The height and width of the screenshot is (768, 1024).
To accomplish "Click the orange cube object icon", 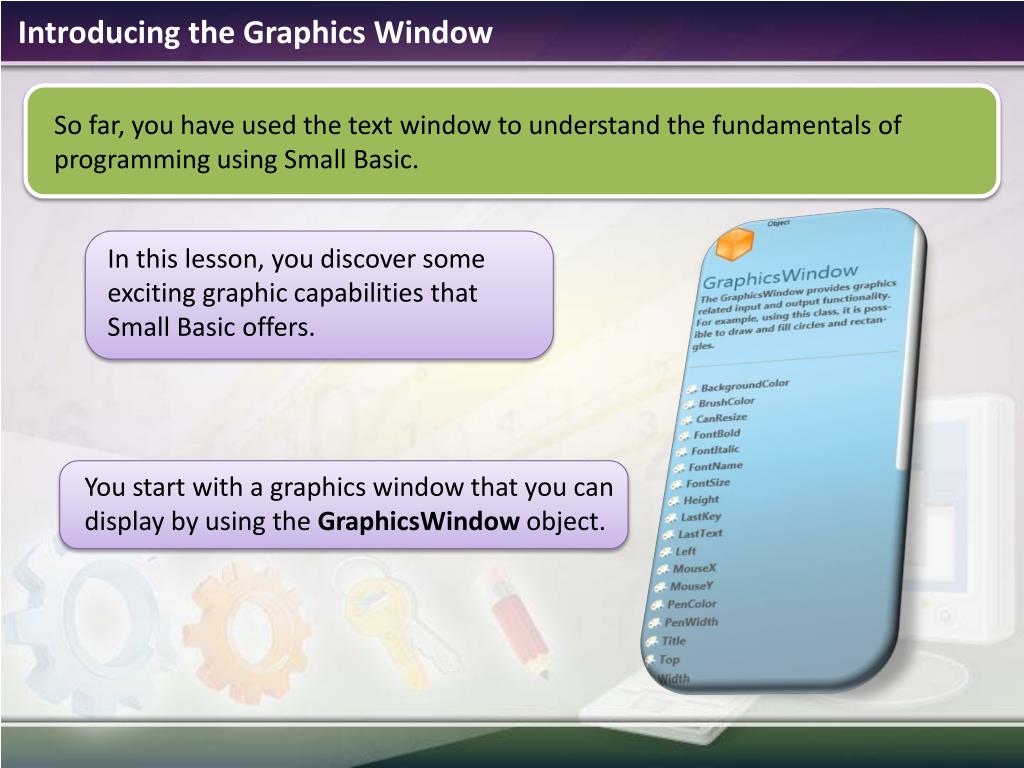I will (x=734, y=243).
